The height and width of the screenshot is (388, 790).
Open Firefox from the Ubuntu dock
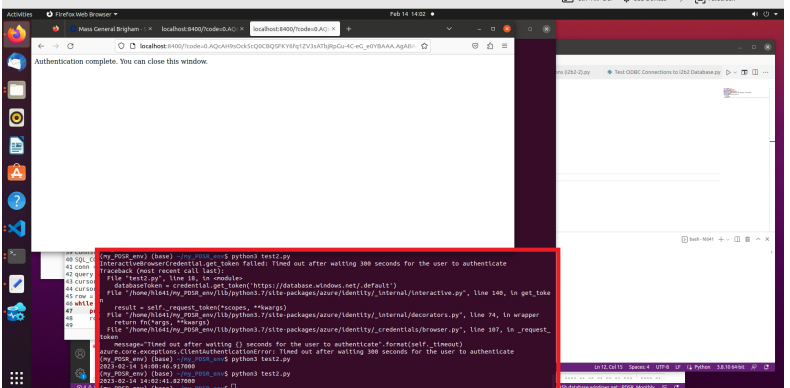(x=16, y=35)
